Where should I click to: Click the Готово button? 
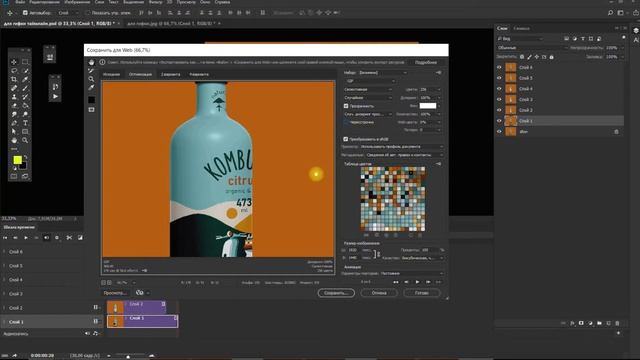tap(422, 293)
